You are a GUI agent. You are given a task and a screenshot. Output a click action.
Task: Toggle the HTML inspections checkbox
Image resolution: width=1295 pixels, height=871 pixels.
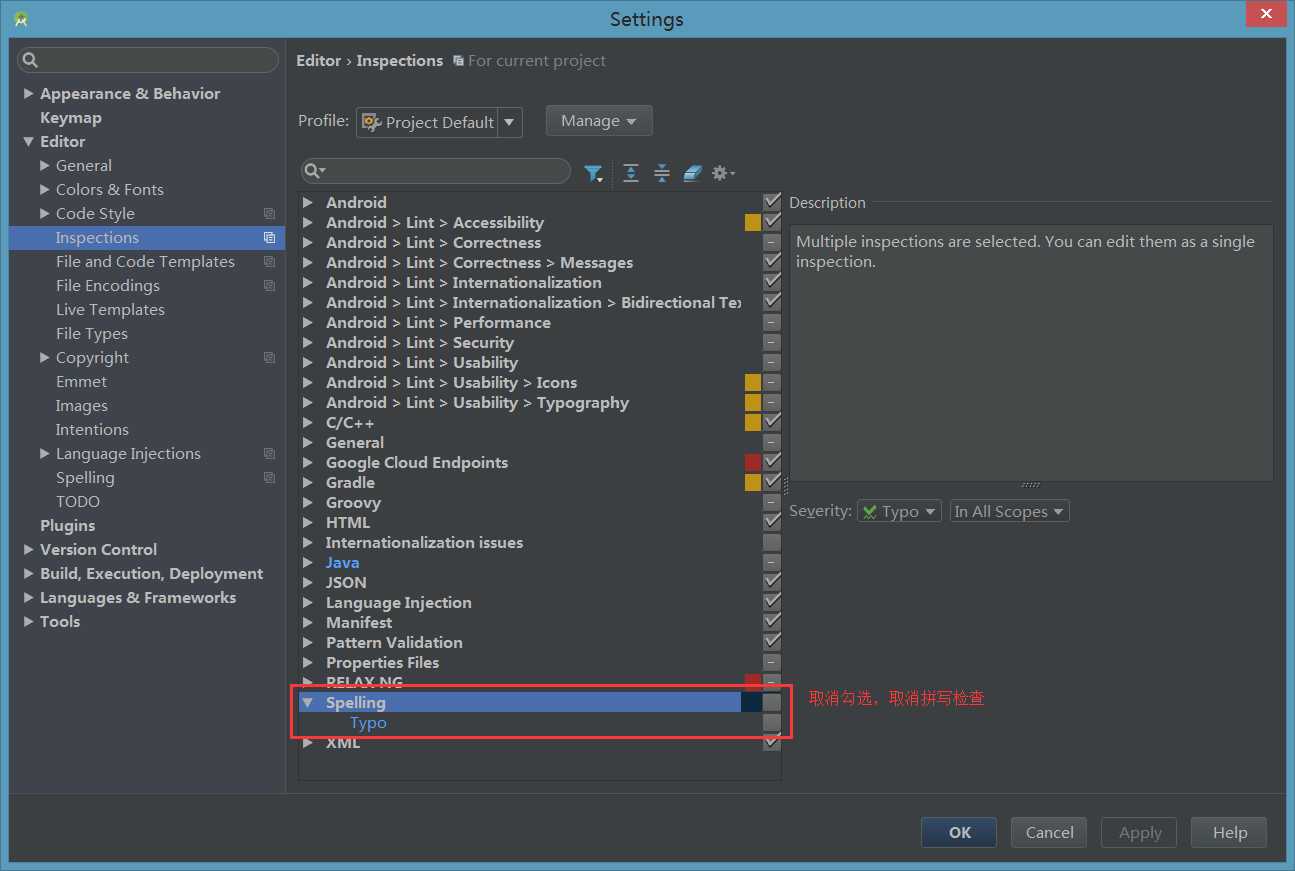click(772, 522)
